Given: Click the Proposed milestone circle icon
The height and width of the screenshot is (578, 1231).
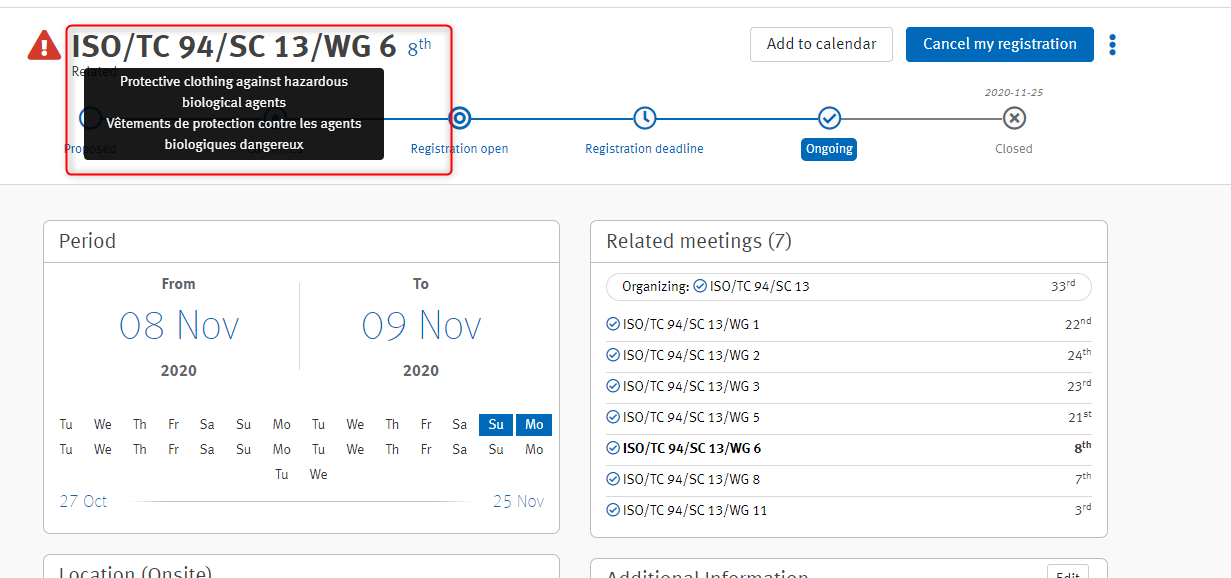Looking at the screenshot, I should coord(90,117).
